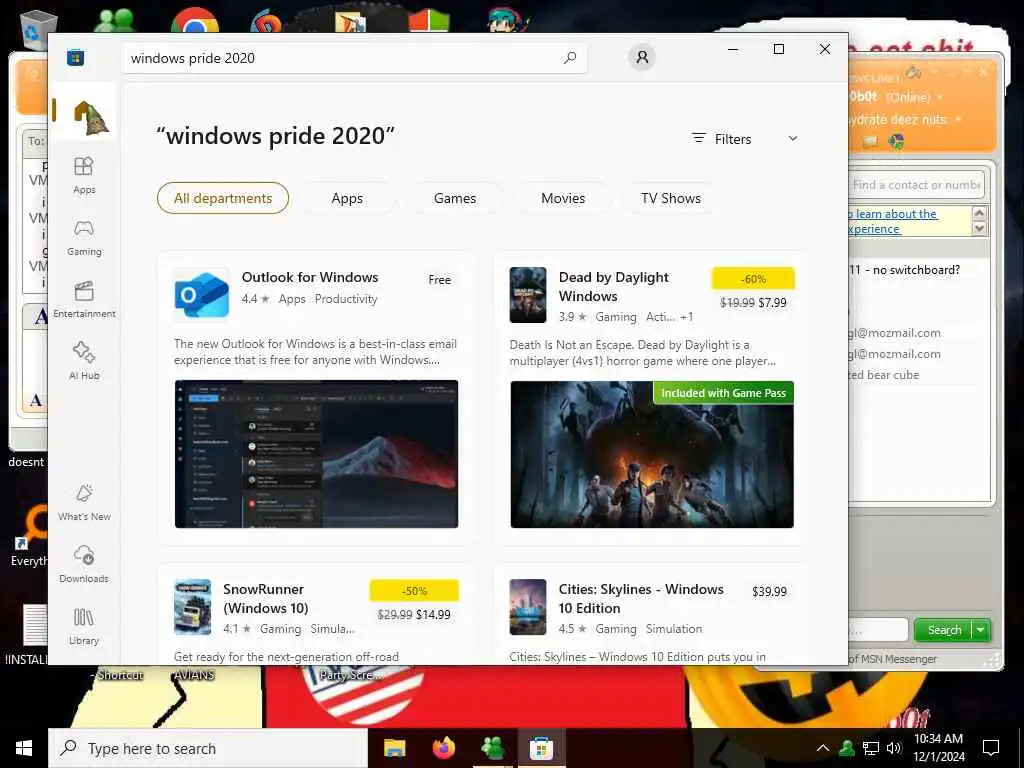Select the TV Shows filter tab
The image size is (1024, 768).
pyautogui.click(x=671, y=198)
